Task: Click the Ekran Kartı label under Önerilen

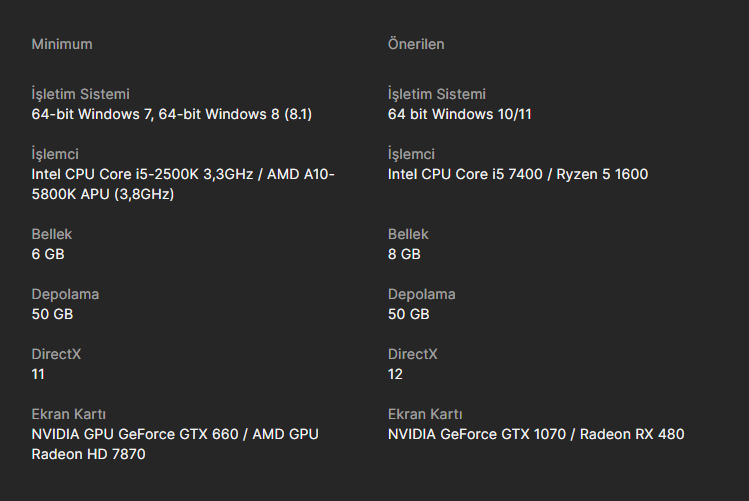Action: [425, 414]
